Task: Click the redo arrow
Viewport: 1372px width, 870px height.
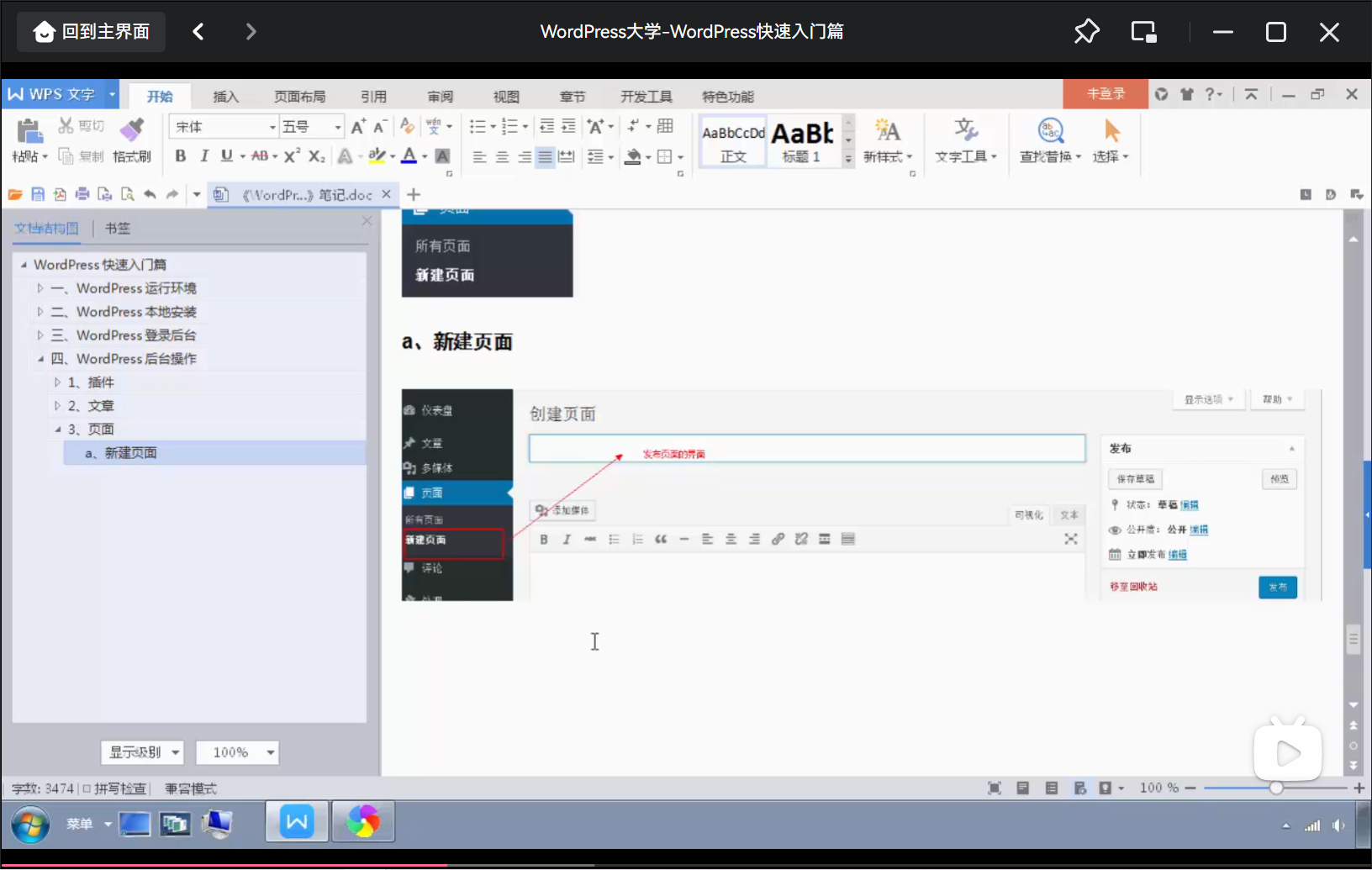Action: (x=172, y=194)
